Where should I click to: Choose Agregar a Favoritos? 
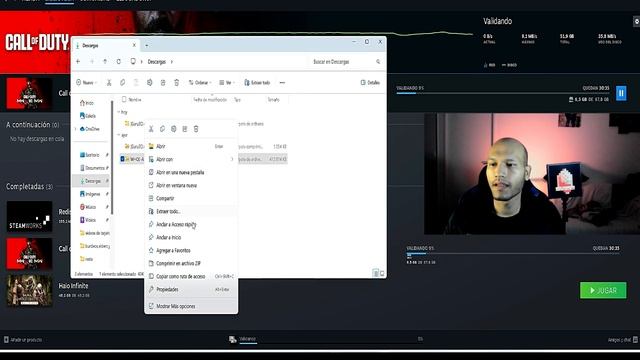[x=191, y=250]
